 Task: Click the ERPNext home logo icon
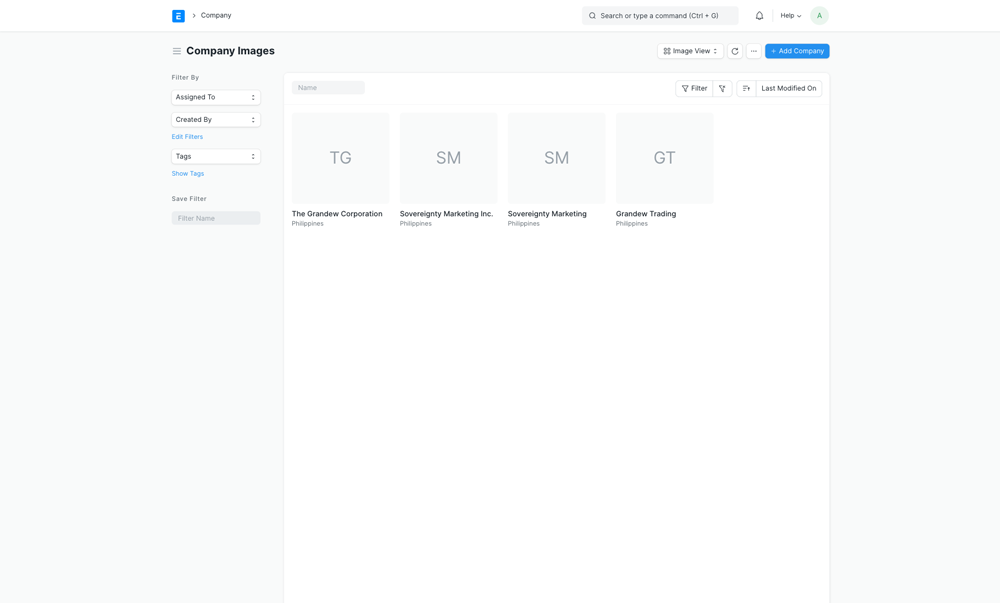[178, 16]
